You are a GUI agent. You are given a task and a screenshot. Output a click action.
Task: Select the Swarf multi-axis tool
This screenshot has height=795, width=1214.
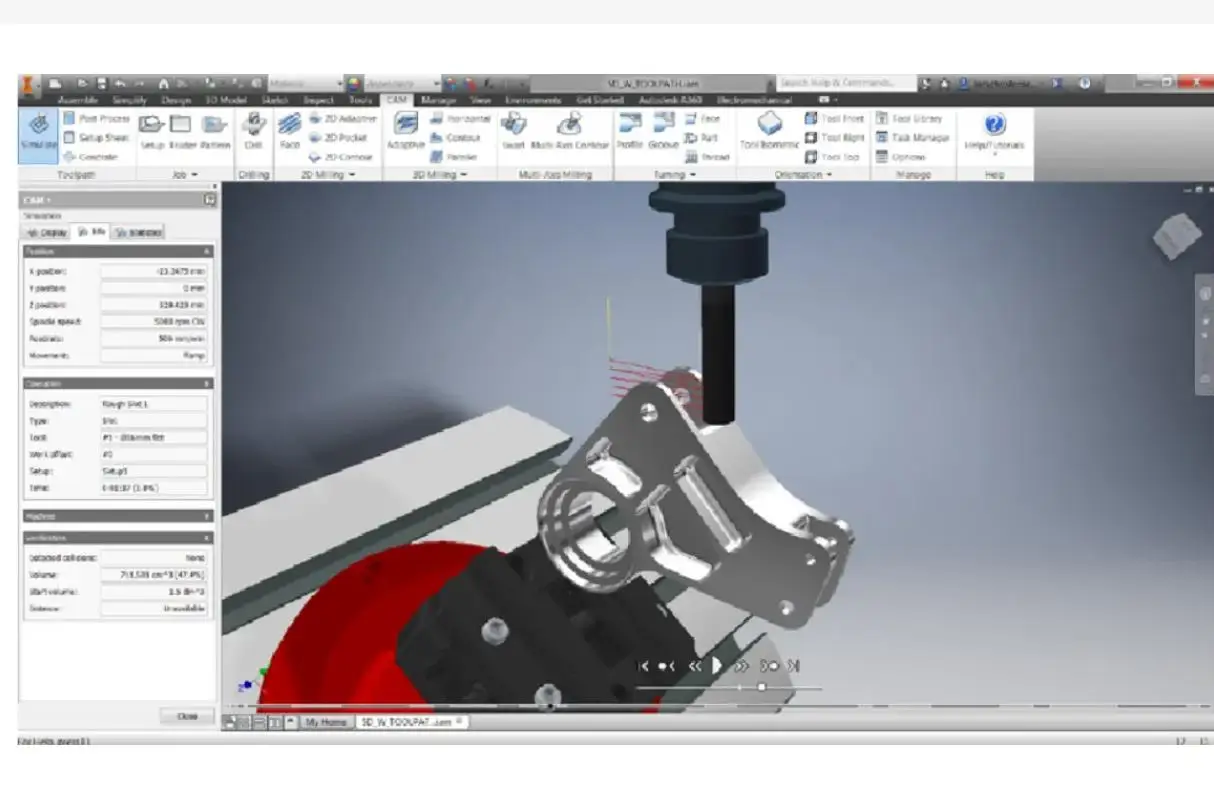coord(513,130)
